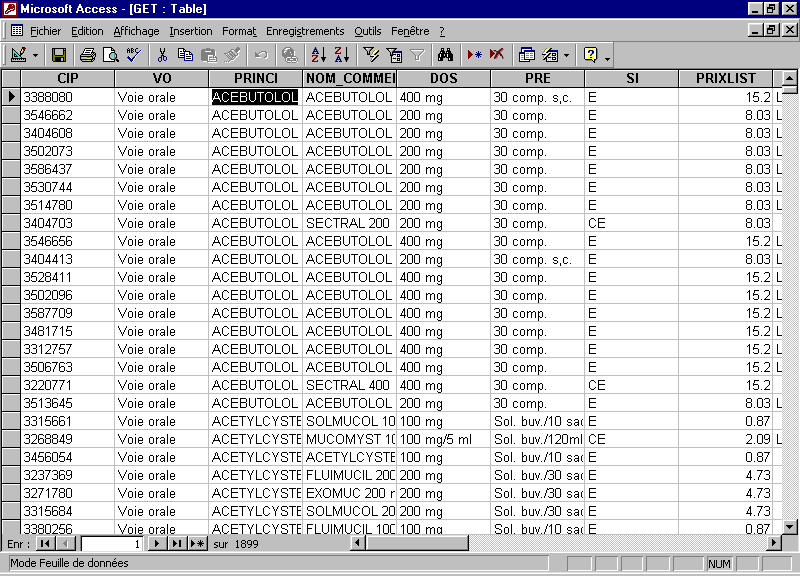This screenshot has width=800, height=576.
Task: Save the table with floppy icon
Action: pos(59,55)
